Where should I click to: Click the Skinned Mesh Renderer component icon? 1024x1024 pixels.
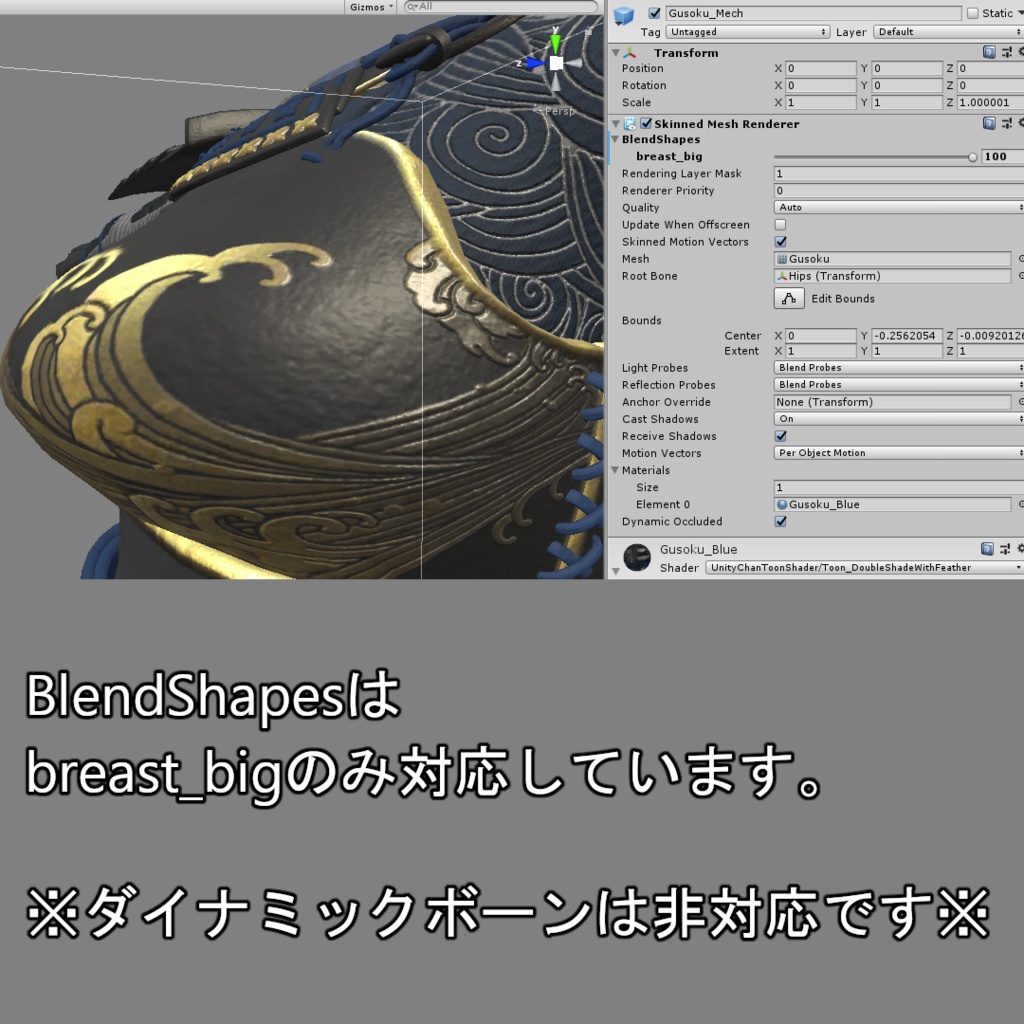(x=629, y=123)
